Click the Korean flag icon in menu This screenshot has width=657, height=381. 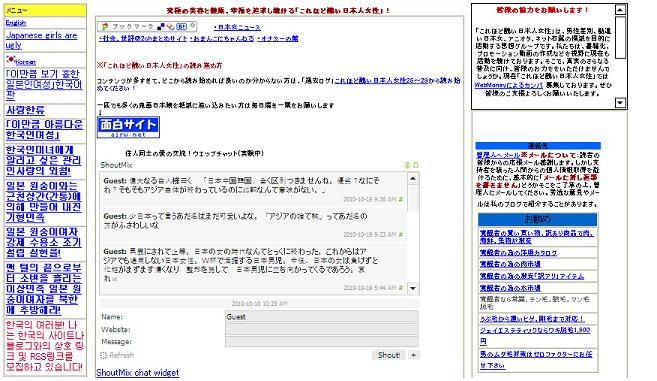10,60
